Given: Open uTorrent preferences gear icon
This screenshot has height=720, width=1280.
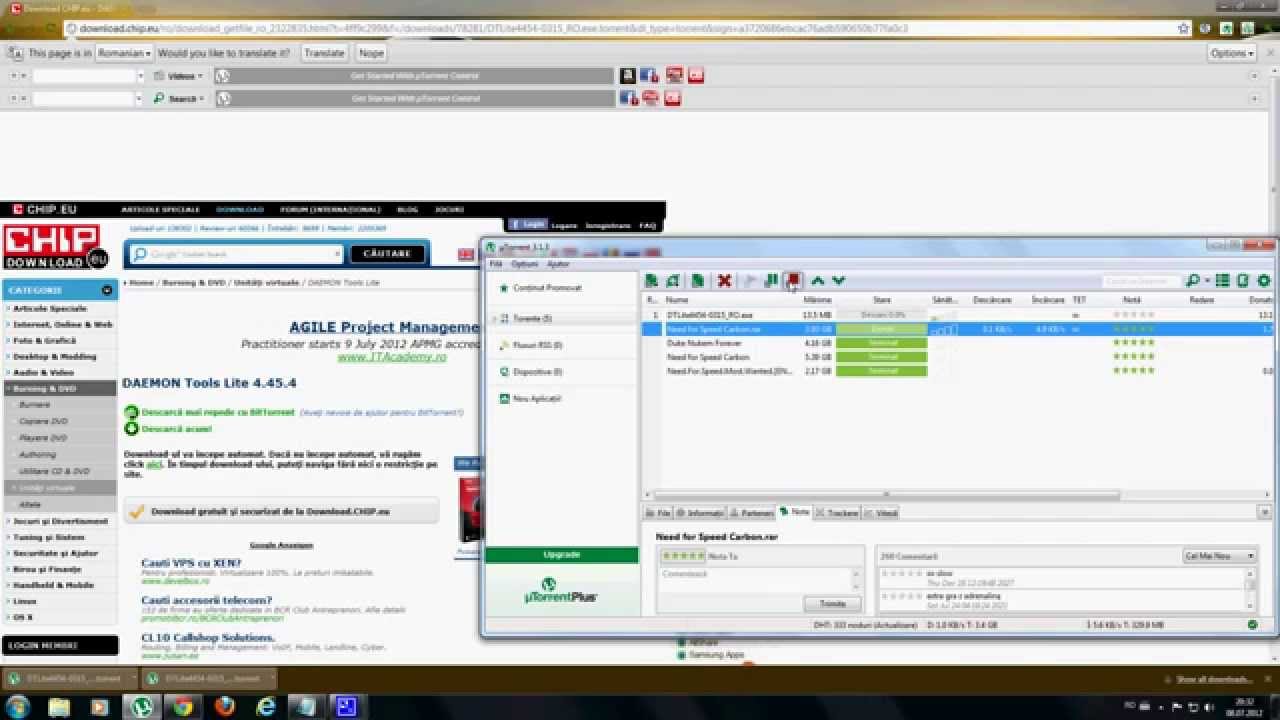Looking at the screenshot, I should [x=1264, y=281].
